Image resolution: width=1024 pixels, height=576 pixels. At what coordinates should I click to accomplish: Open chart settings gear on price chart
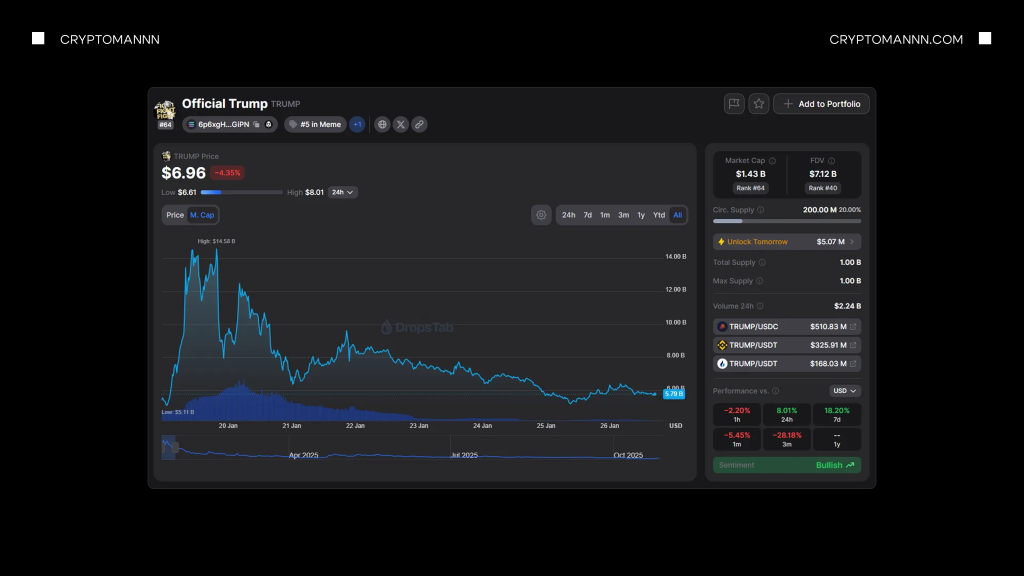pyautogui.click(x=541, y=214)
